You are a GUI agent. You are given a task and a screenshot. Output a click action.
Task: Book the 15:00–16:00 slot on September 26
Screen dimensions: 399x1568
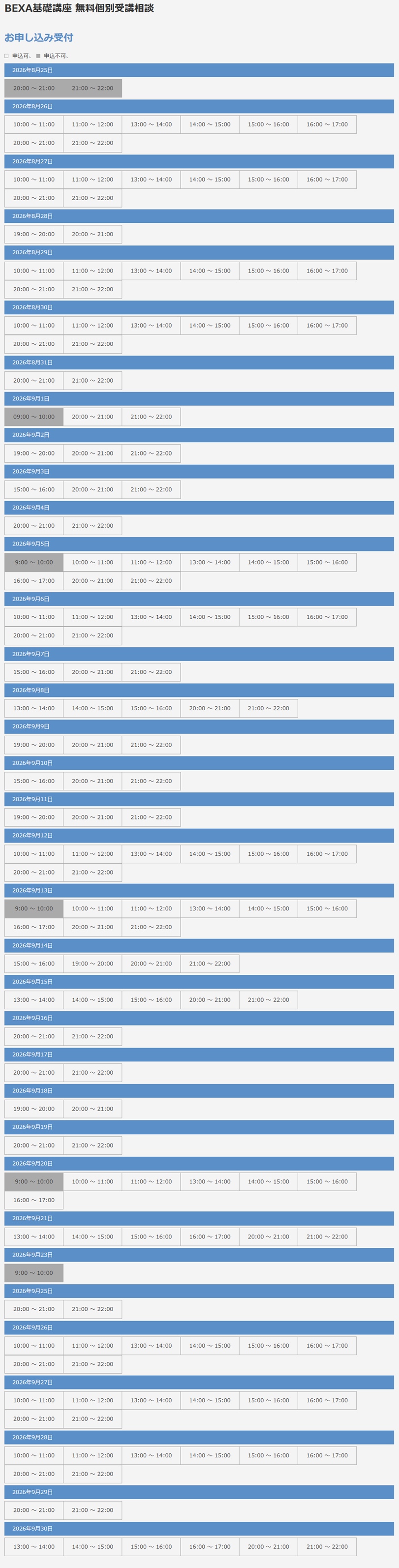(269, 1346)
